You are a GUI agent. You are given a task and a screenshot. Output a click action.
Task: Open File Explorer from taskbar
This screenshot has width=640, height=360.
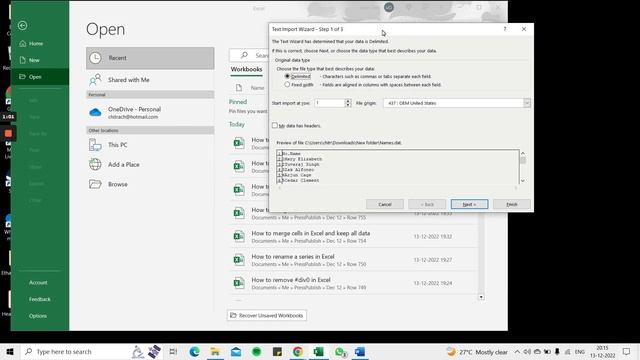coord(215,352)
